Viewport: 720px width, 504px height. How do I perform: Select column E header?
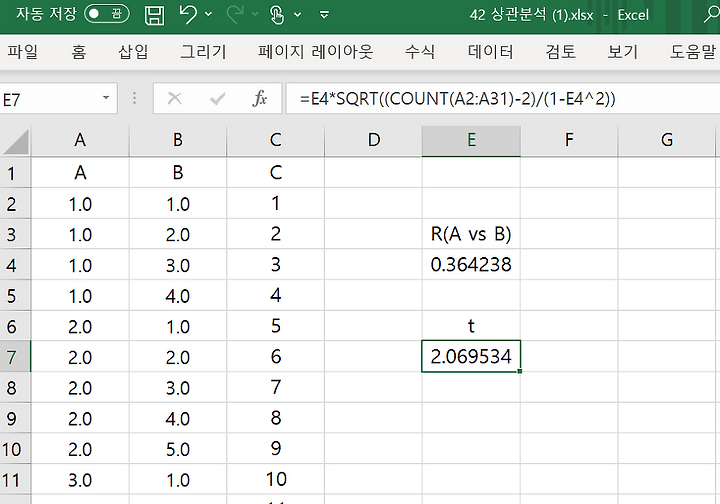point(471,140)
